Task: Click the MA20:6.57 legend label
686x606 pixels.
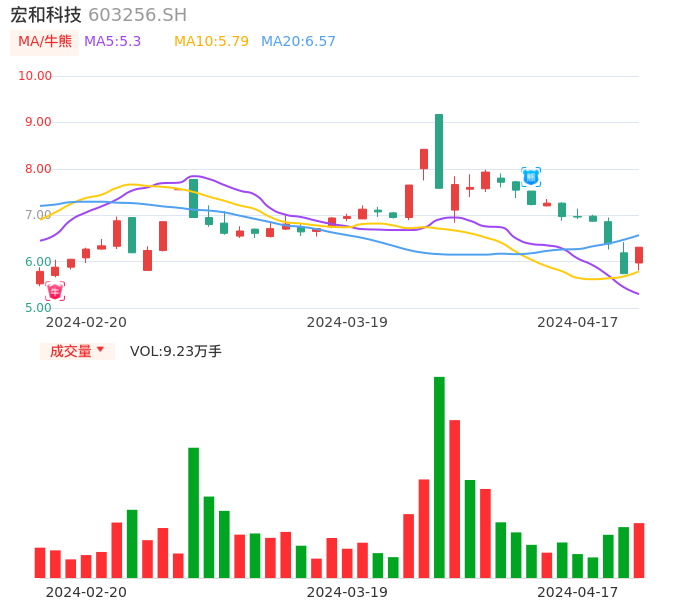Action: click(x=298, y=42)
